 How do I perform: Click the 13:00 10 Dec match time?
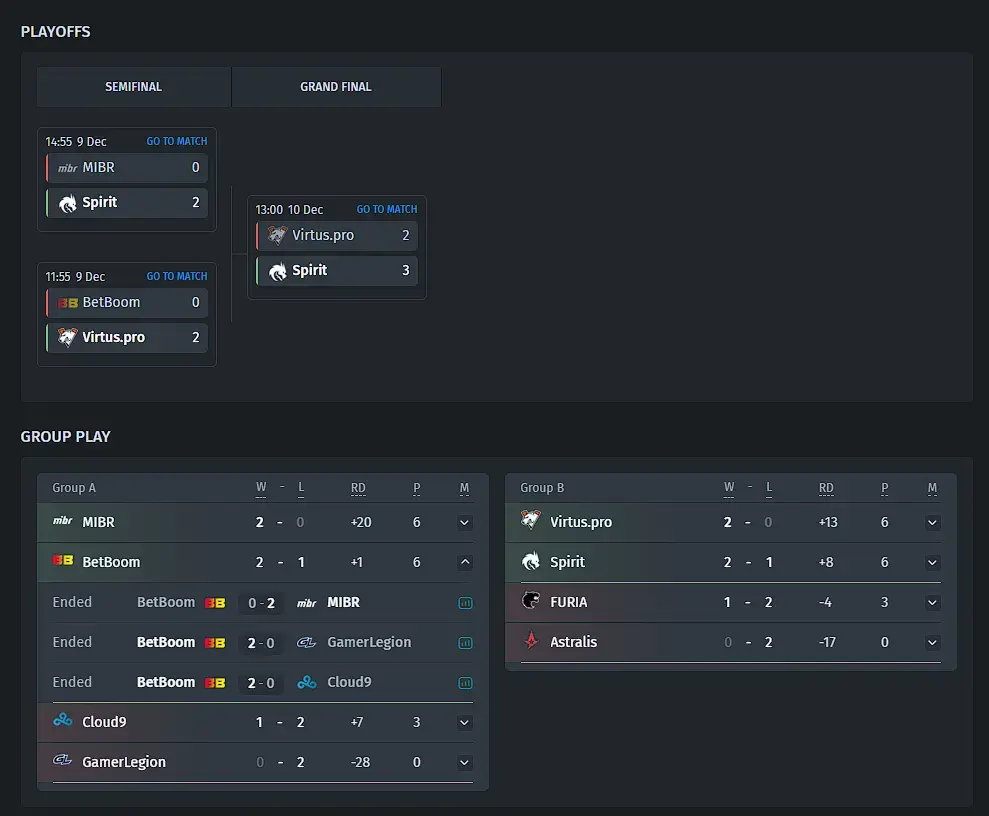(289, 209)
